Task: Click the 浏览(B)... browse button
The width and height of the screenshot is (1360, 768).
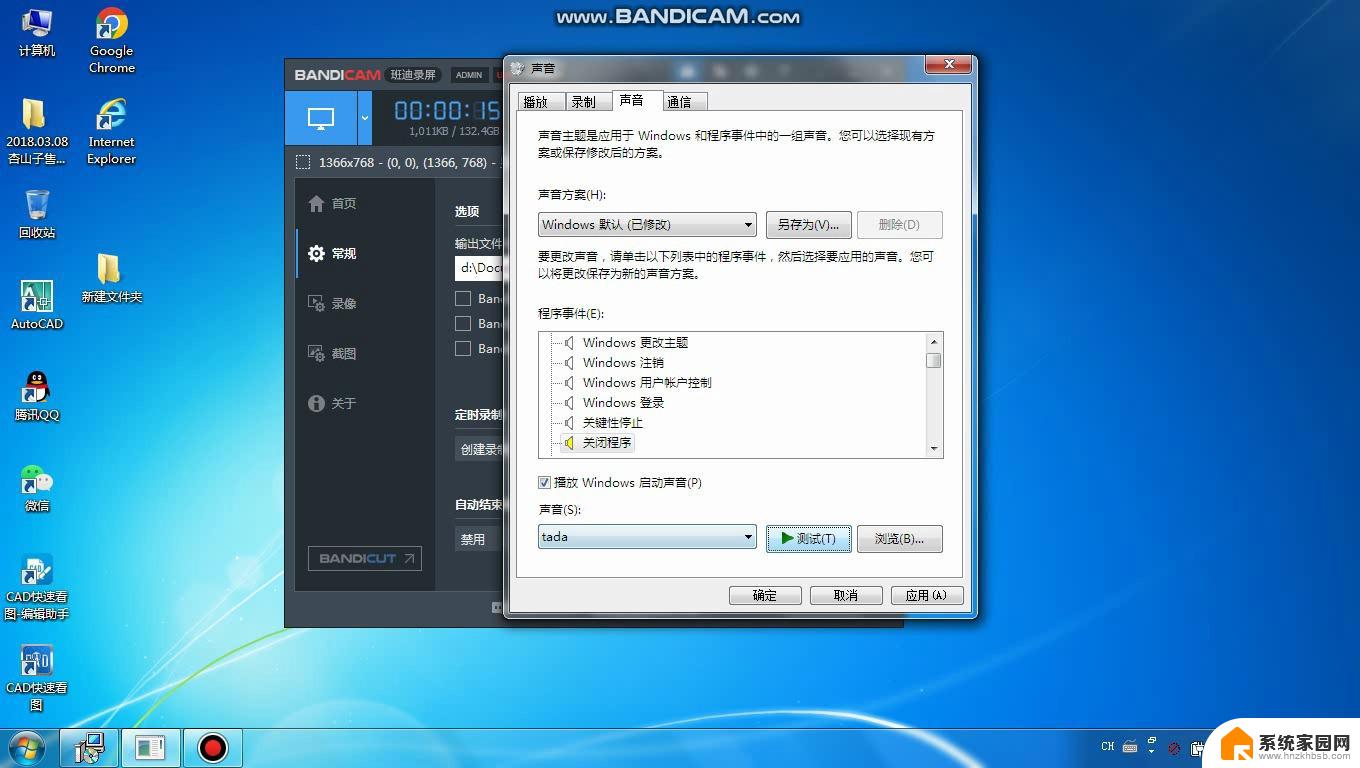Action: (x=900, y=539)
